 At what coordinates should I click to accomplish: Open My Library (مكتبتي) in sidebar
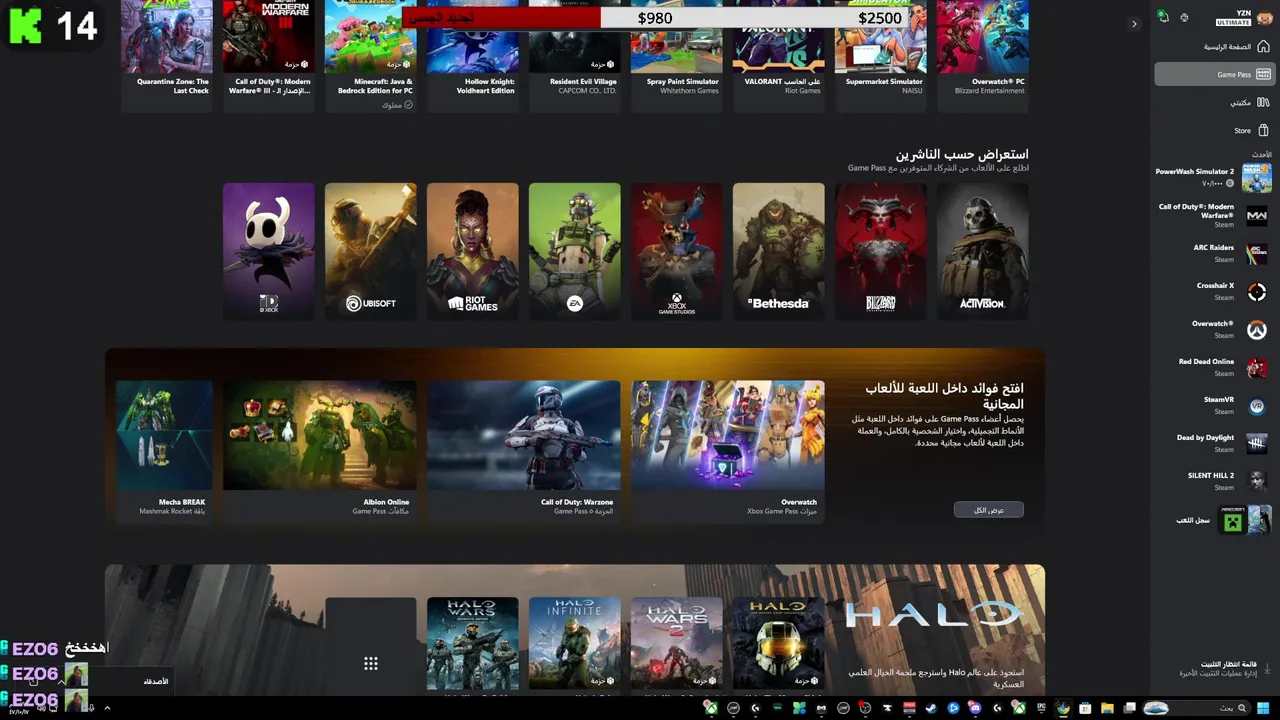coord(1214,102)
